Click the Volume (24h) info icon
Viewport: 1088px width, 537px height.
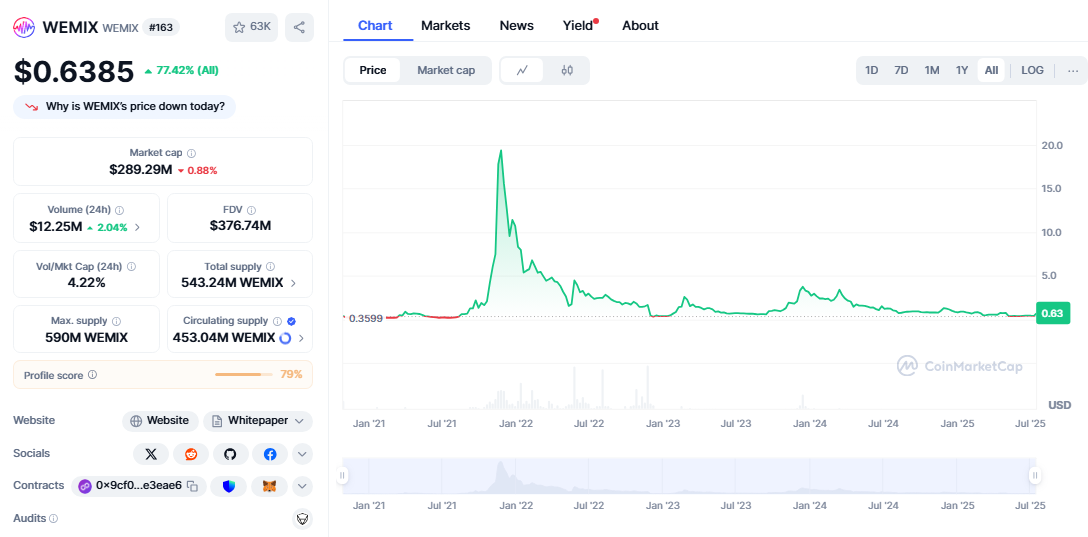[119, 210]
